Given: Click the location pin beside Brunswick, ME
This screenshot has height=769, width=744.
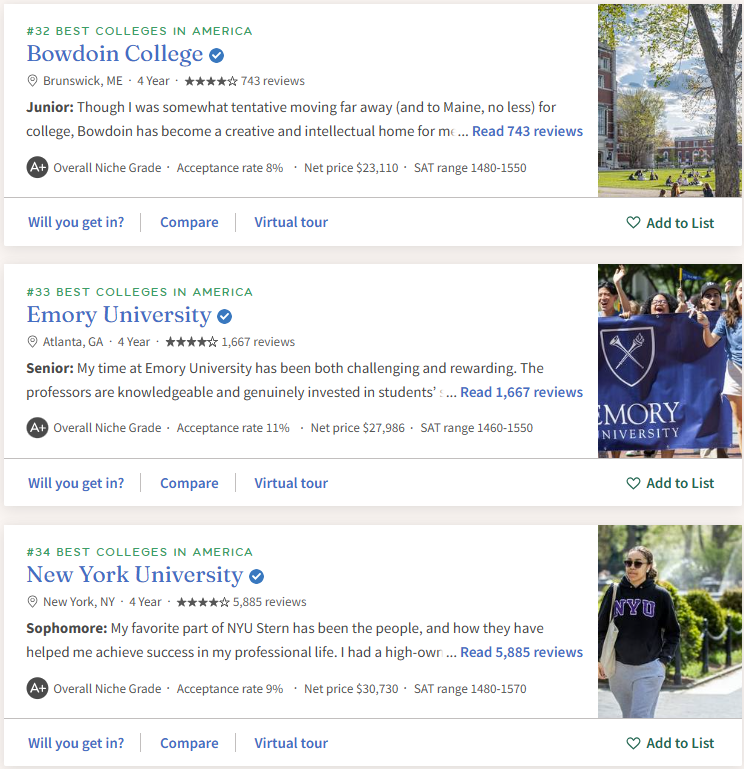Looking at the screenshot, I should click(32, 81).
